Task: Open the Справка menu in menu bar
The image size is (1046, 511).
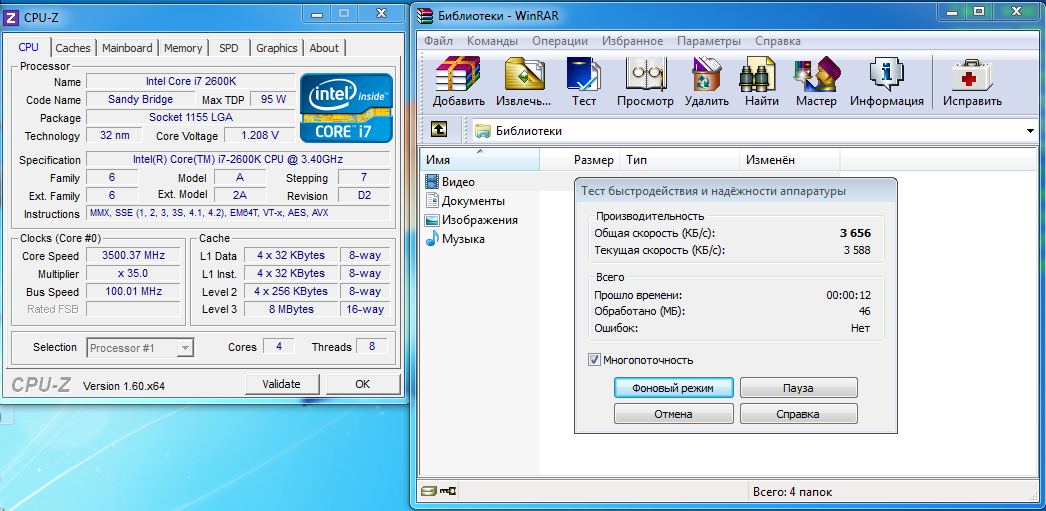Action: point(778,41)
